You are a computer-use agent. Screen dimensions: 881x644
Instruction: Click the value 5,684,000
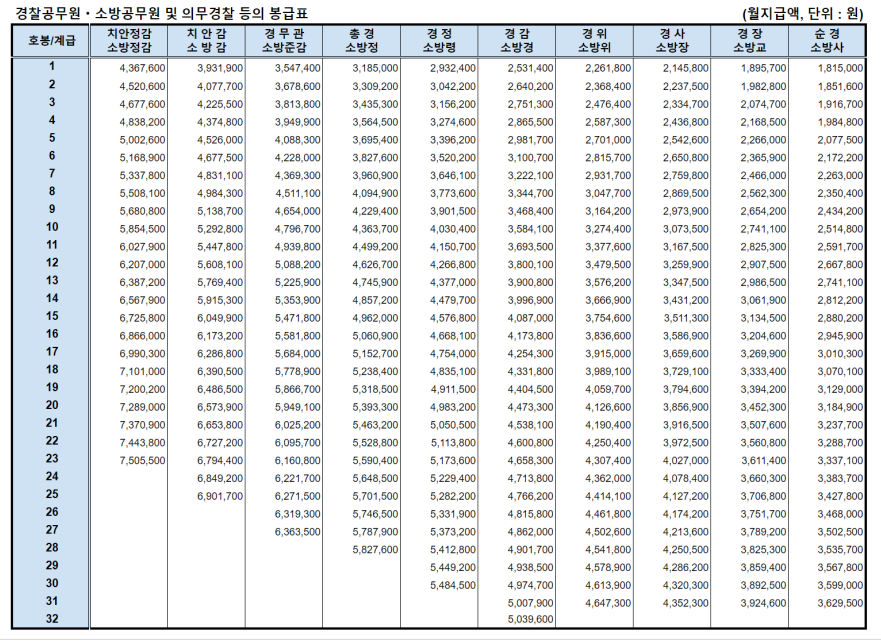(297, 354)
